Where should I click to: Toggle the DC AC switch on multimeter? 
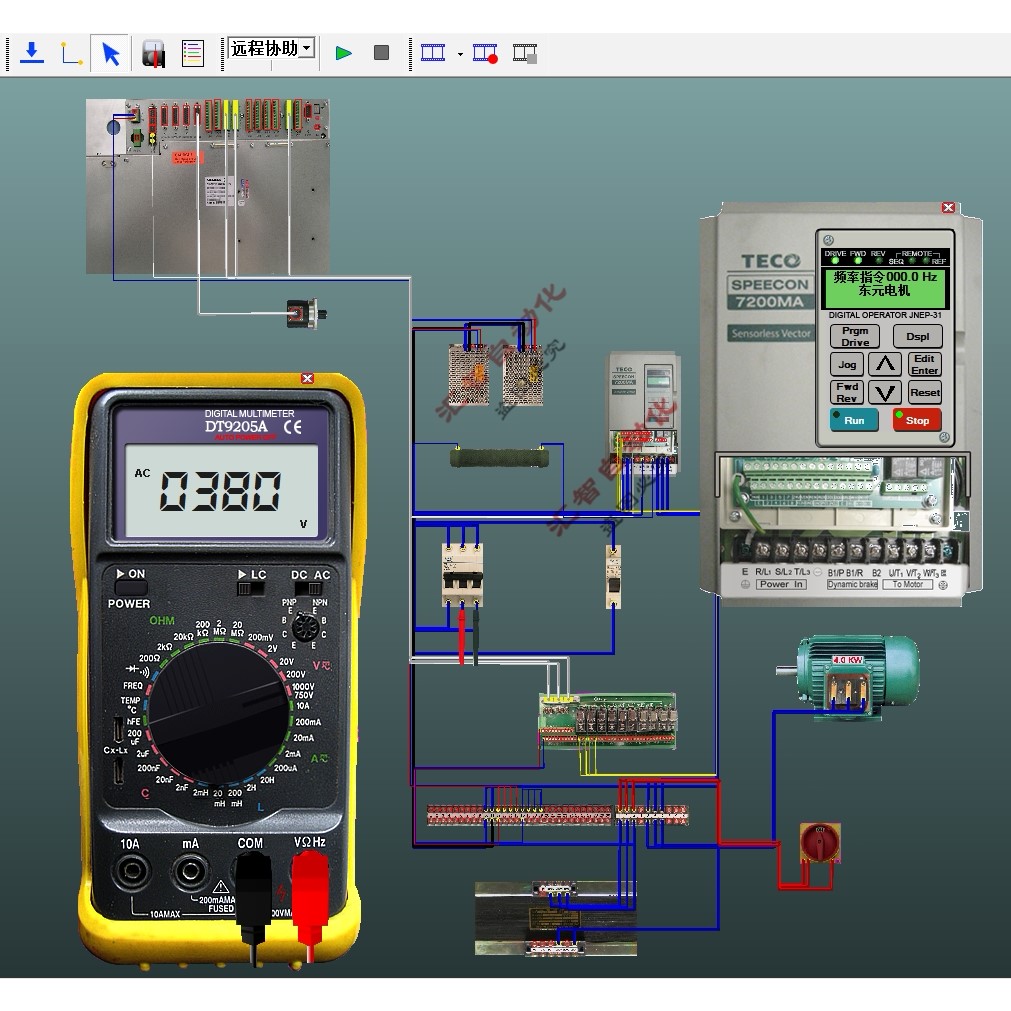point(308,588)
